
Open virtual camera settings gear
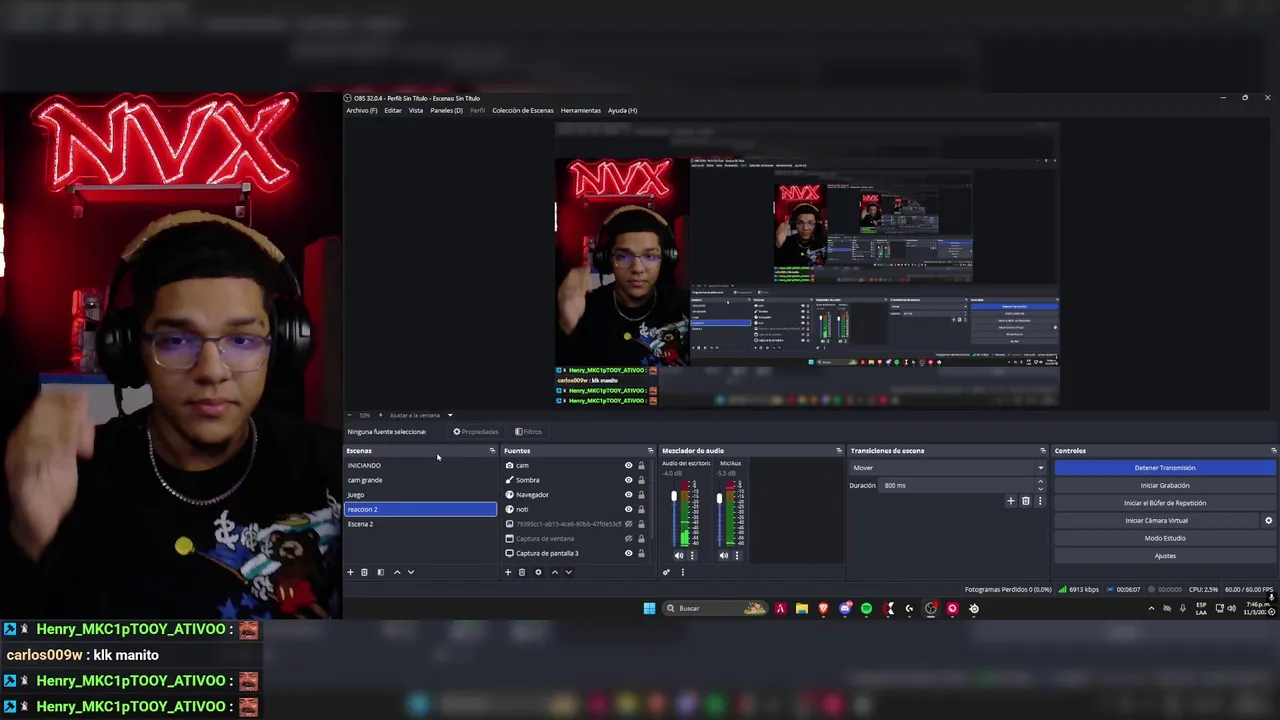(1268, 520)
